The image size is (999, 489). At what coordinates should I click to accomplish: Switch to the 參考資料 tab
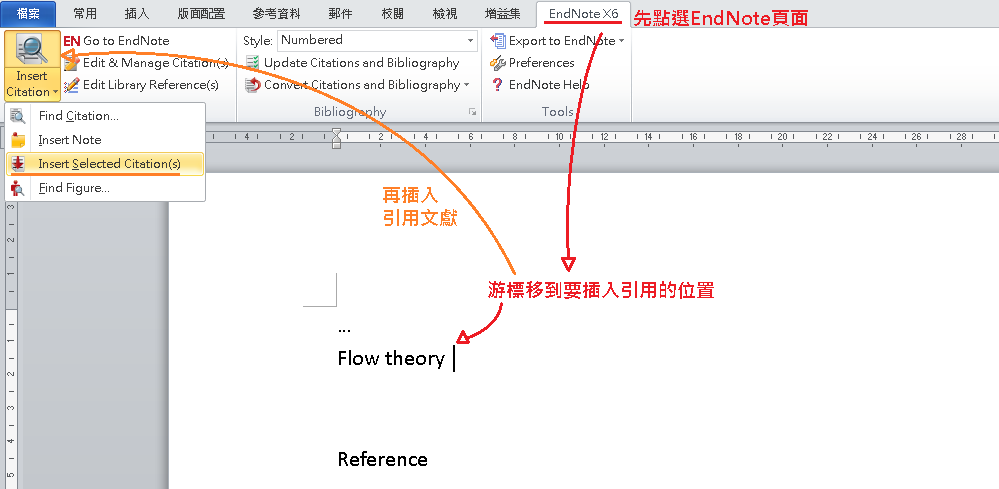277,14
